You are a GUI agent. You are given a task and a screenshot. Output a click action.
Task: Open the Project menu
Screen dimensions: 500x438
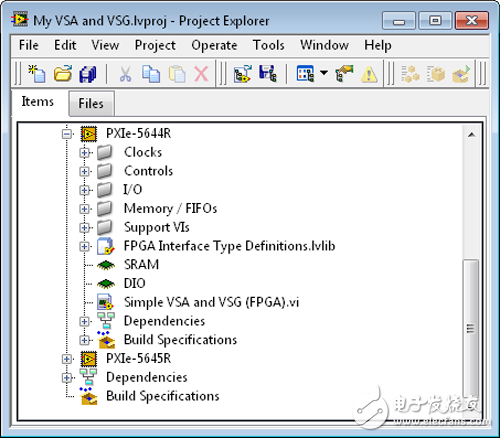click(x=155, y=45)
